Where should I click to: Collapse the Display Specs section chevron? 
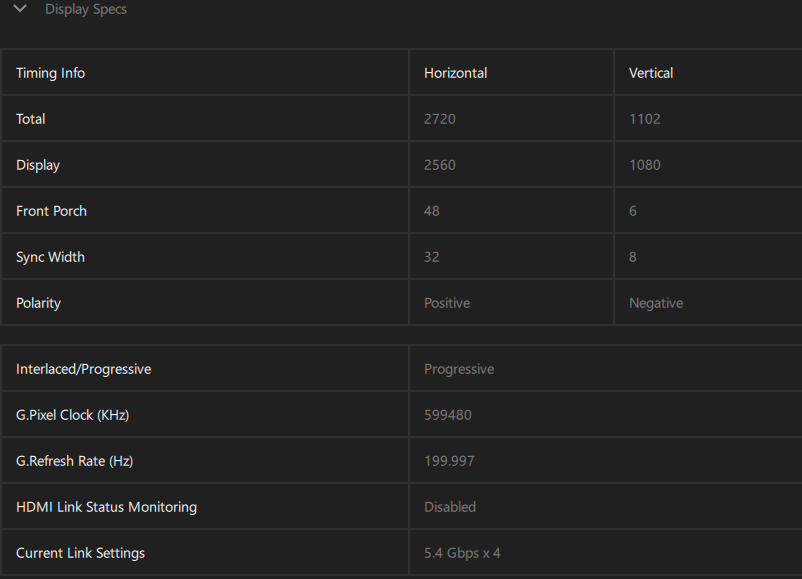(20, 9)
